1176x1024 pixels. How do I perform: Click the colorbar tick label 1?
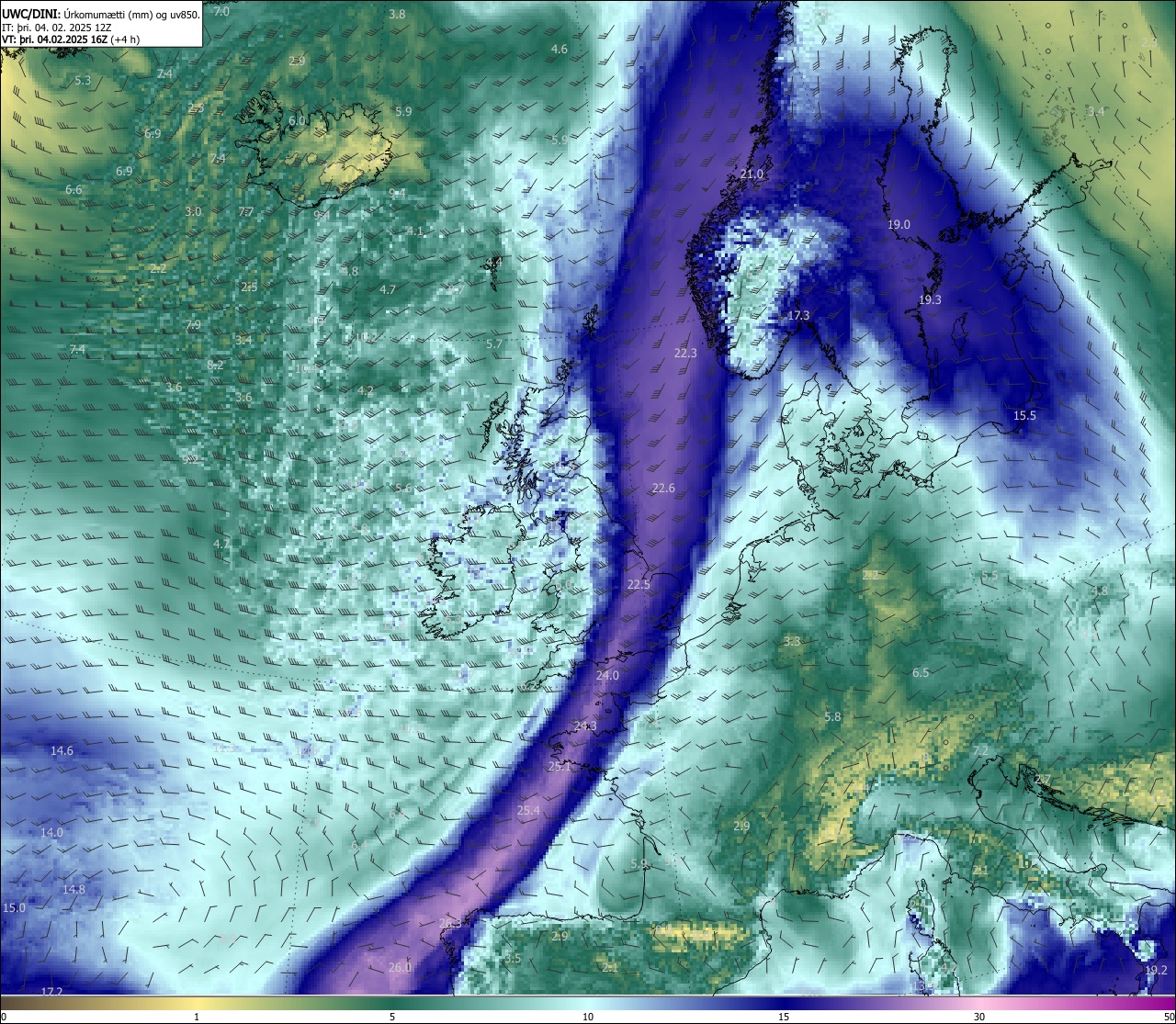tap(197, 1017)
